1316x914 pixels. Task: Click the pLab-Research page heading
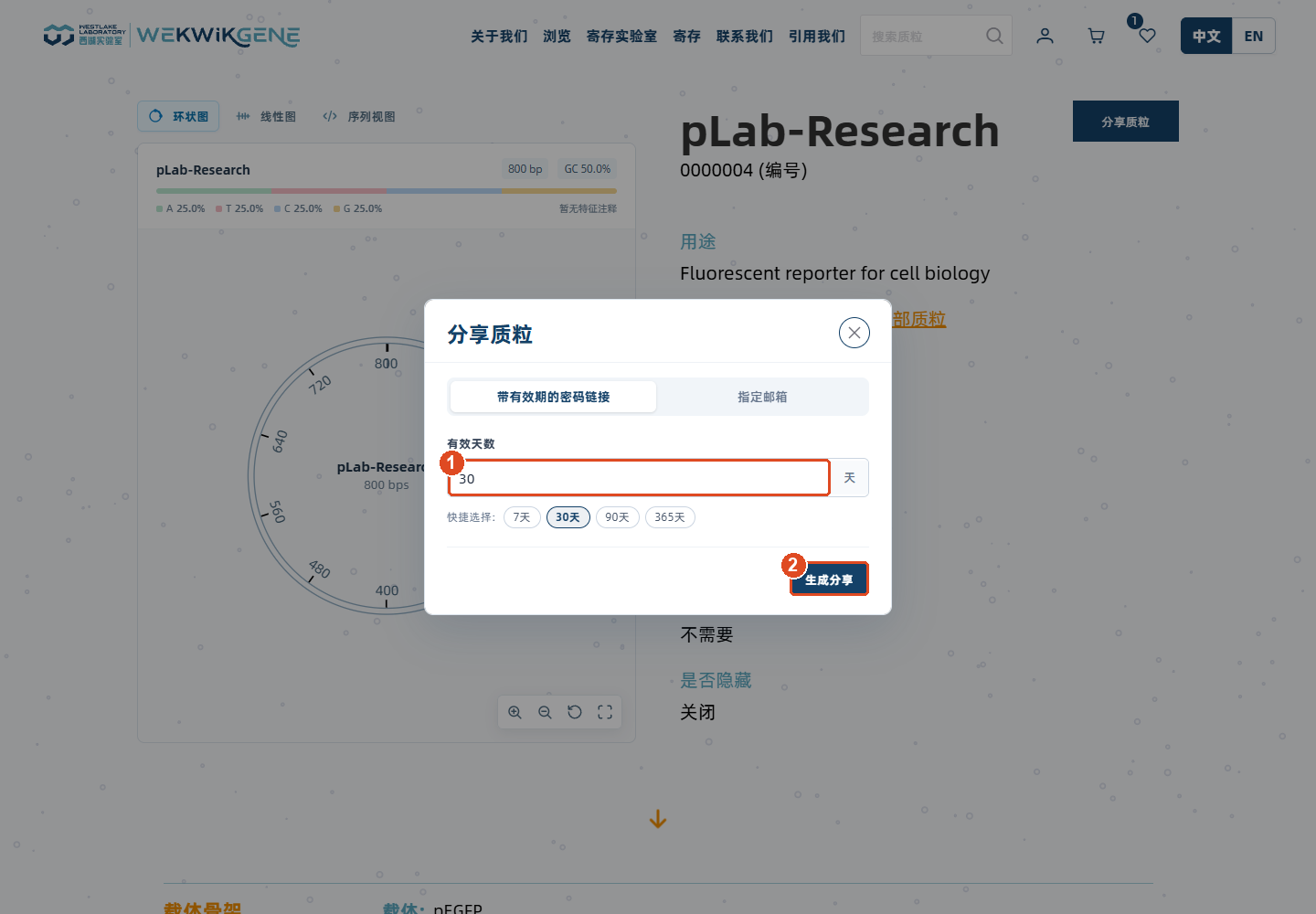point(840,131)
